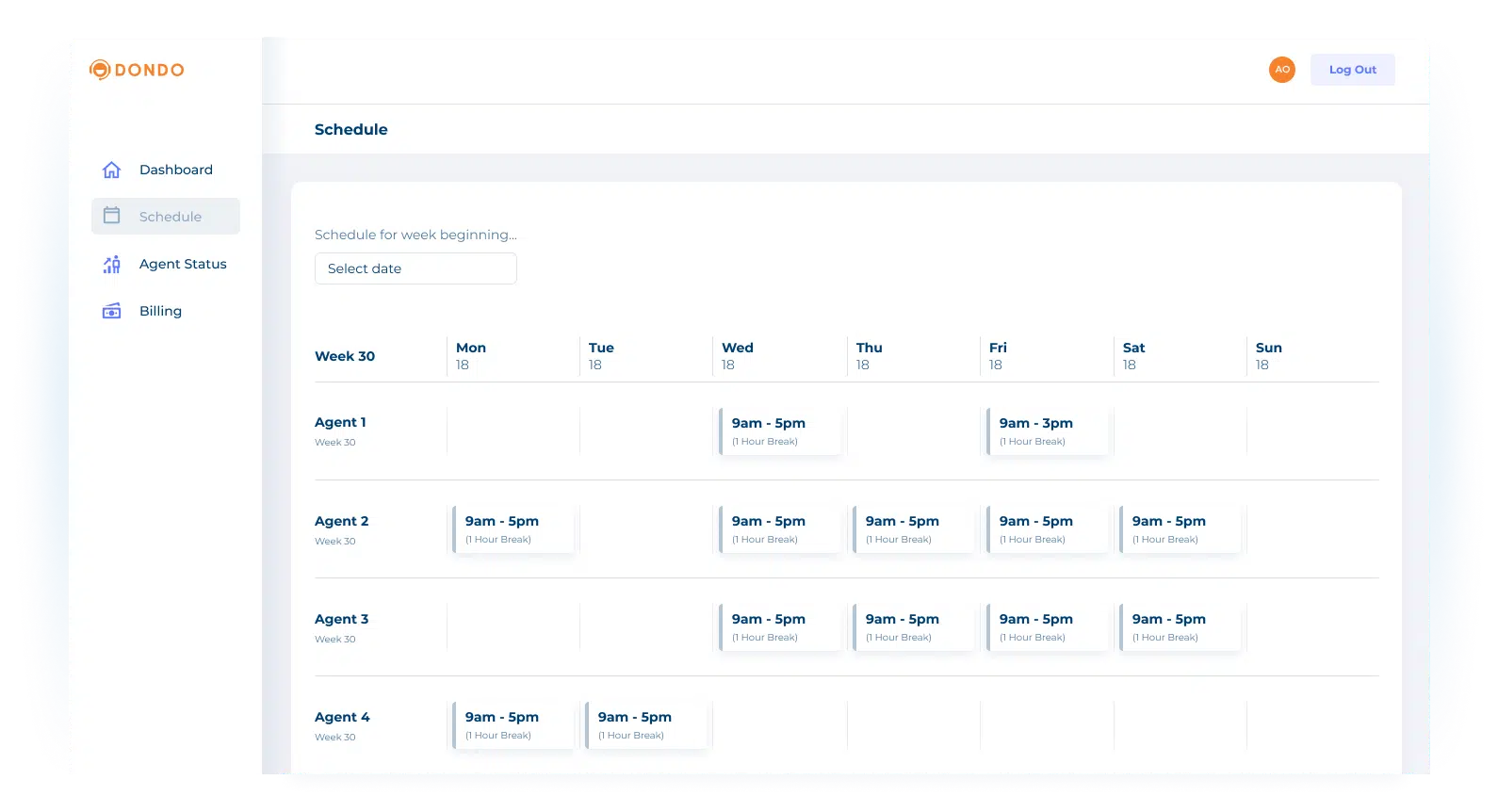Click the Log Out button
The height and width of the screenshot is (812, 1498).
point(1352,70)
